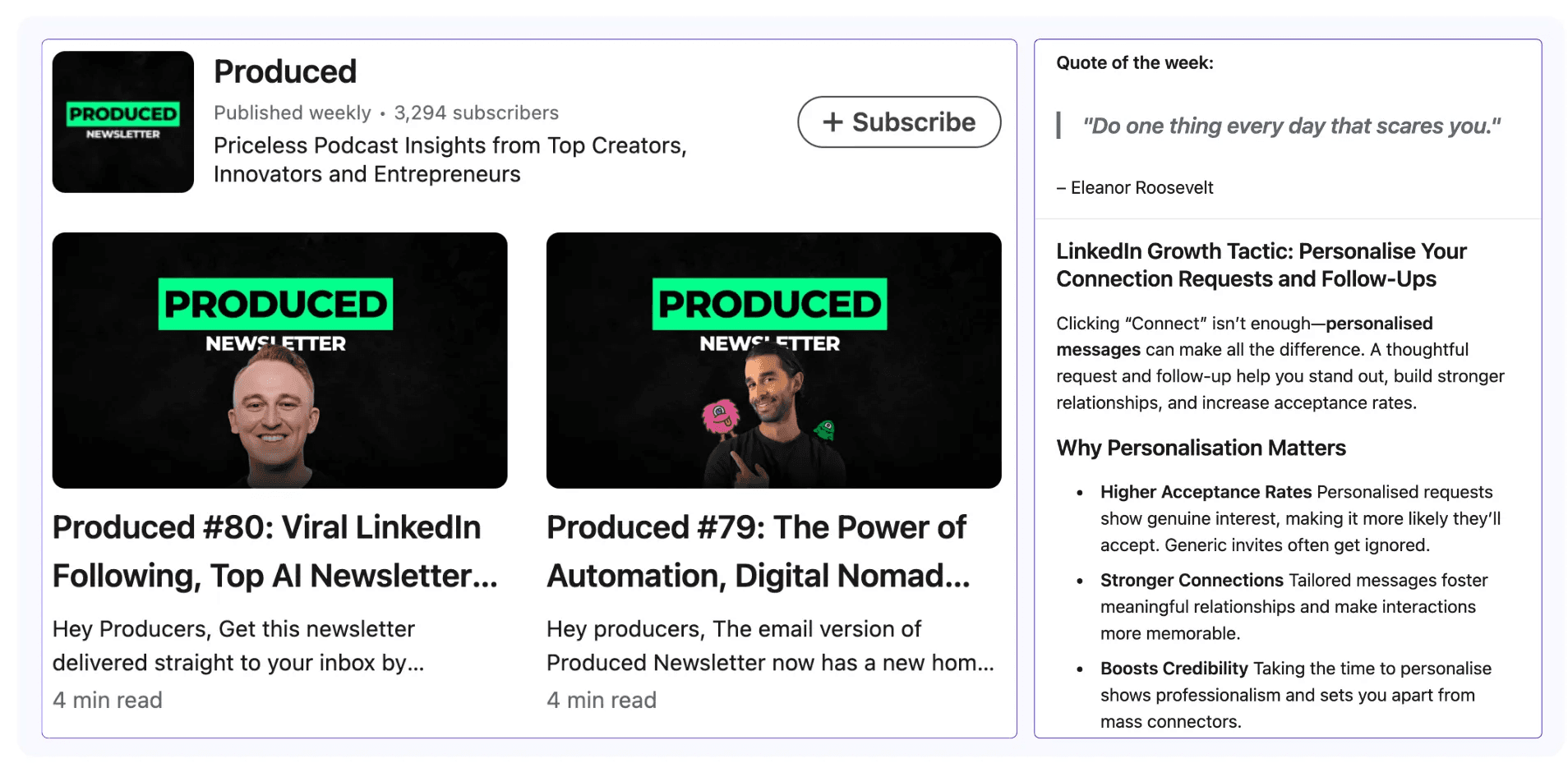Click the 'Do one thing every day' quote
This screenshot has height=777, width=1568.
tap(1292, 126)
